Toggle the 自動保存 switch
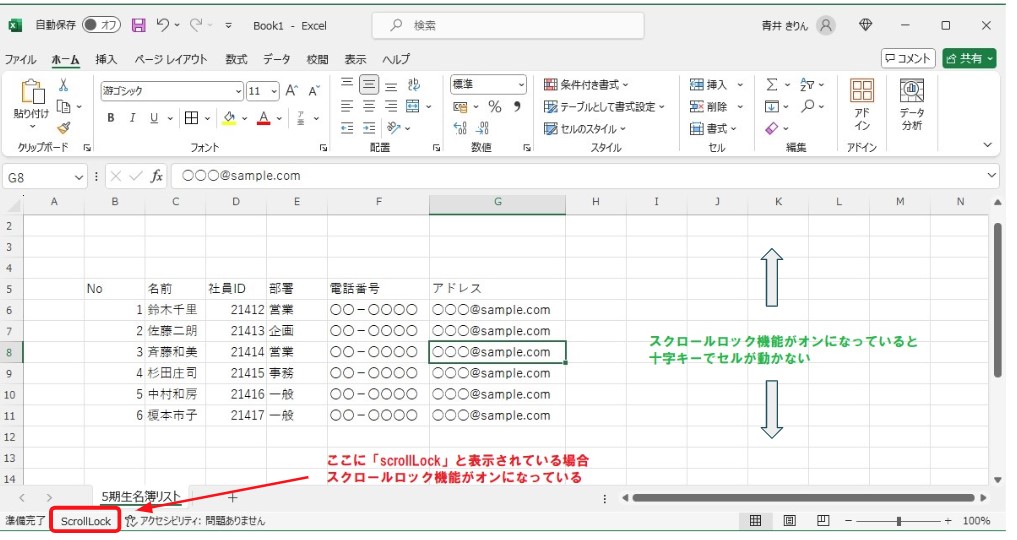The width and height of the screenshot is (1017, 540). [101, 25]
